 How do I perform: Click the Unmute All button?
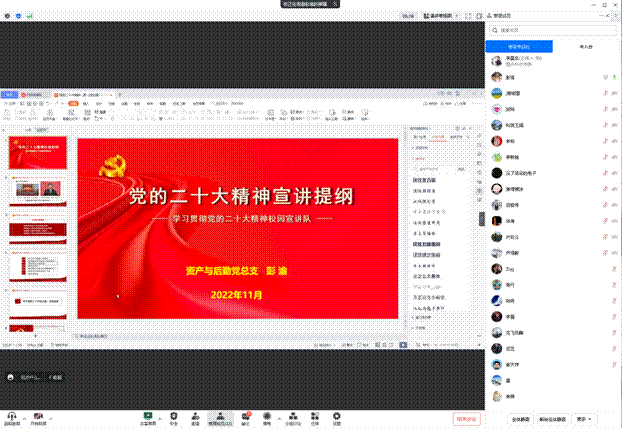[x=552, y=419]
